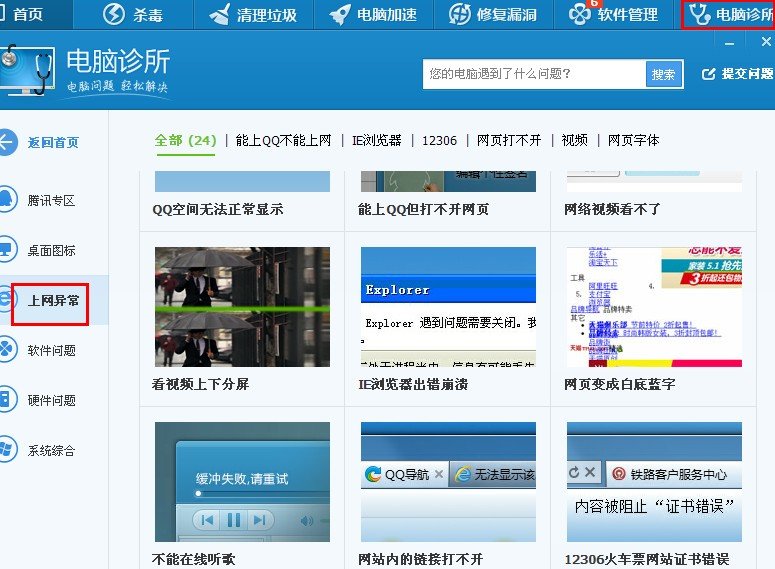Screen dimensions: 775x569
Task: Click the 提交问题 edit icon
Action: pyautogui.click(x=708, y=74)
